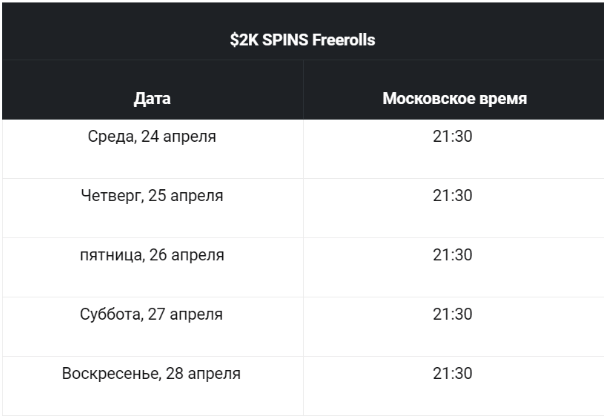The image size is (609, 419).
Task: Click the "Среда, 24 апреля" date cell
Action: point(152,137)
